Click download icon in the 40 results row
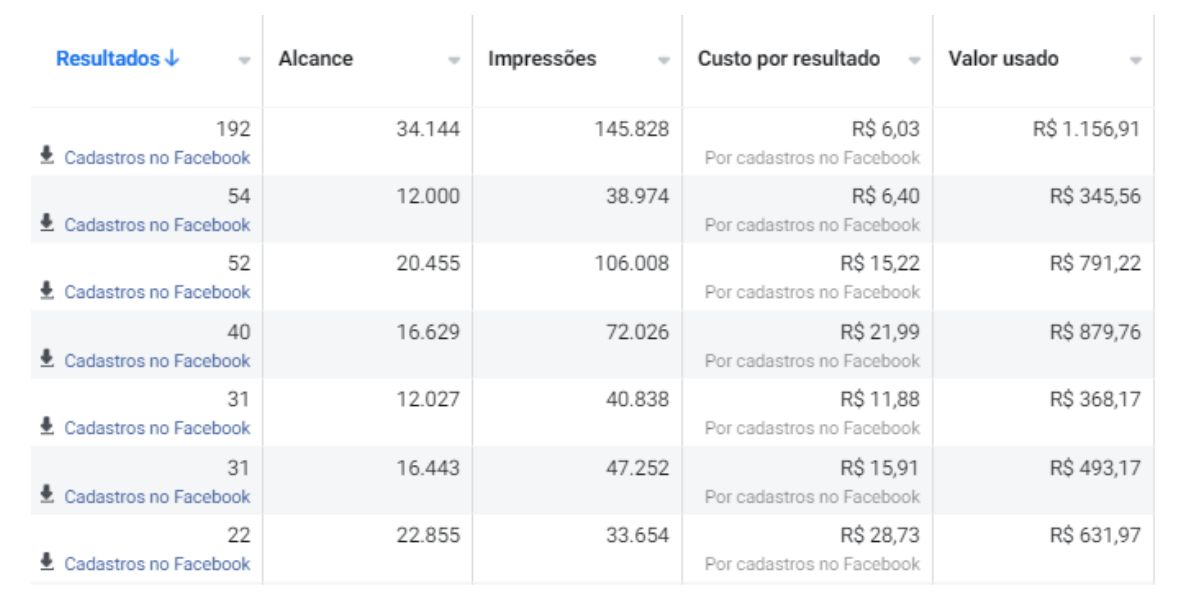 (x=46, y=359)
